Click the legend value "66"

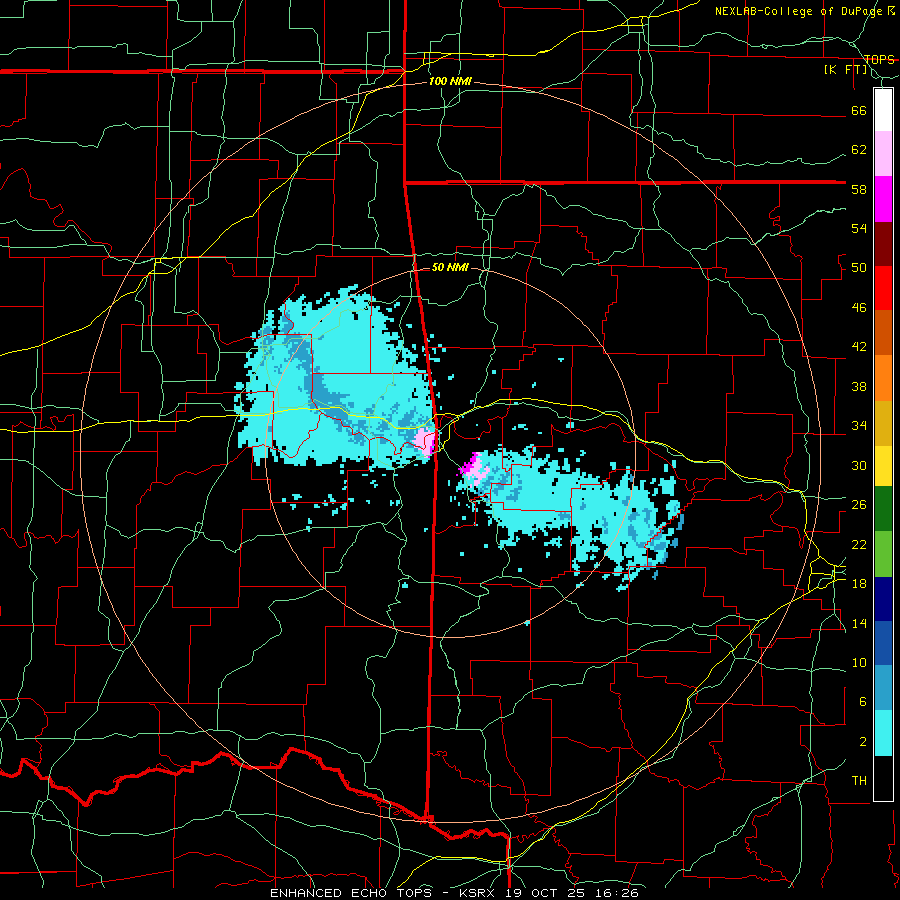859,111
